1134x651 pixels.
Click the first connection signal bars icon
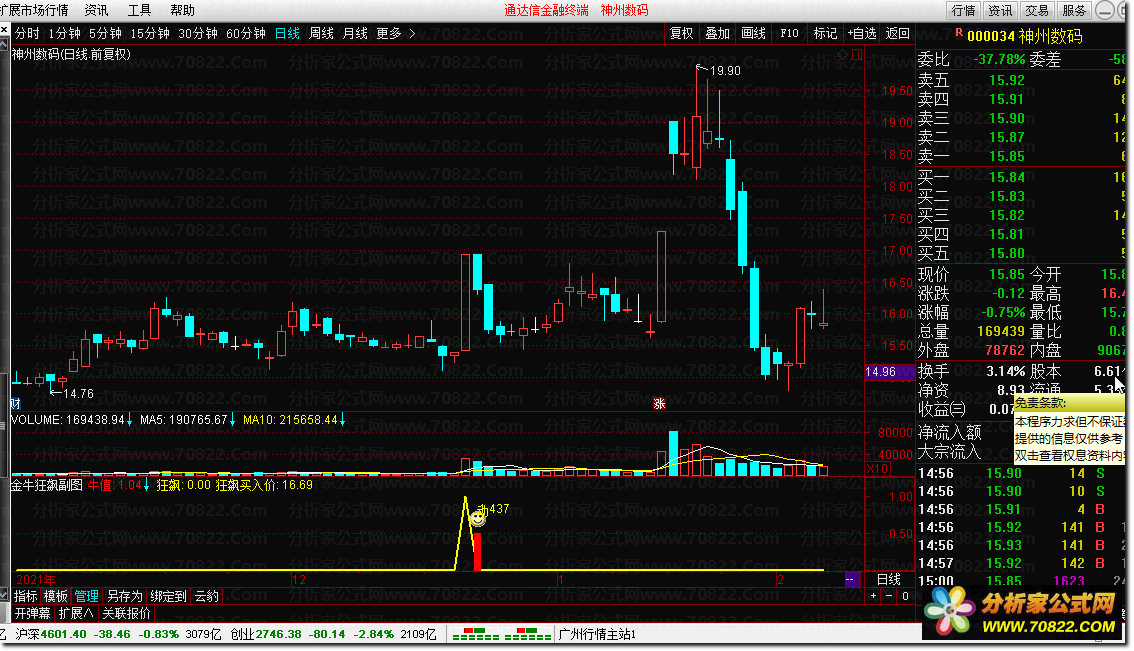pyautogui.click(x=475, y=634)
